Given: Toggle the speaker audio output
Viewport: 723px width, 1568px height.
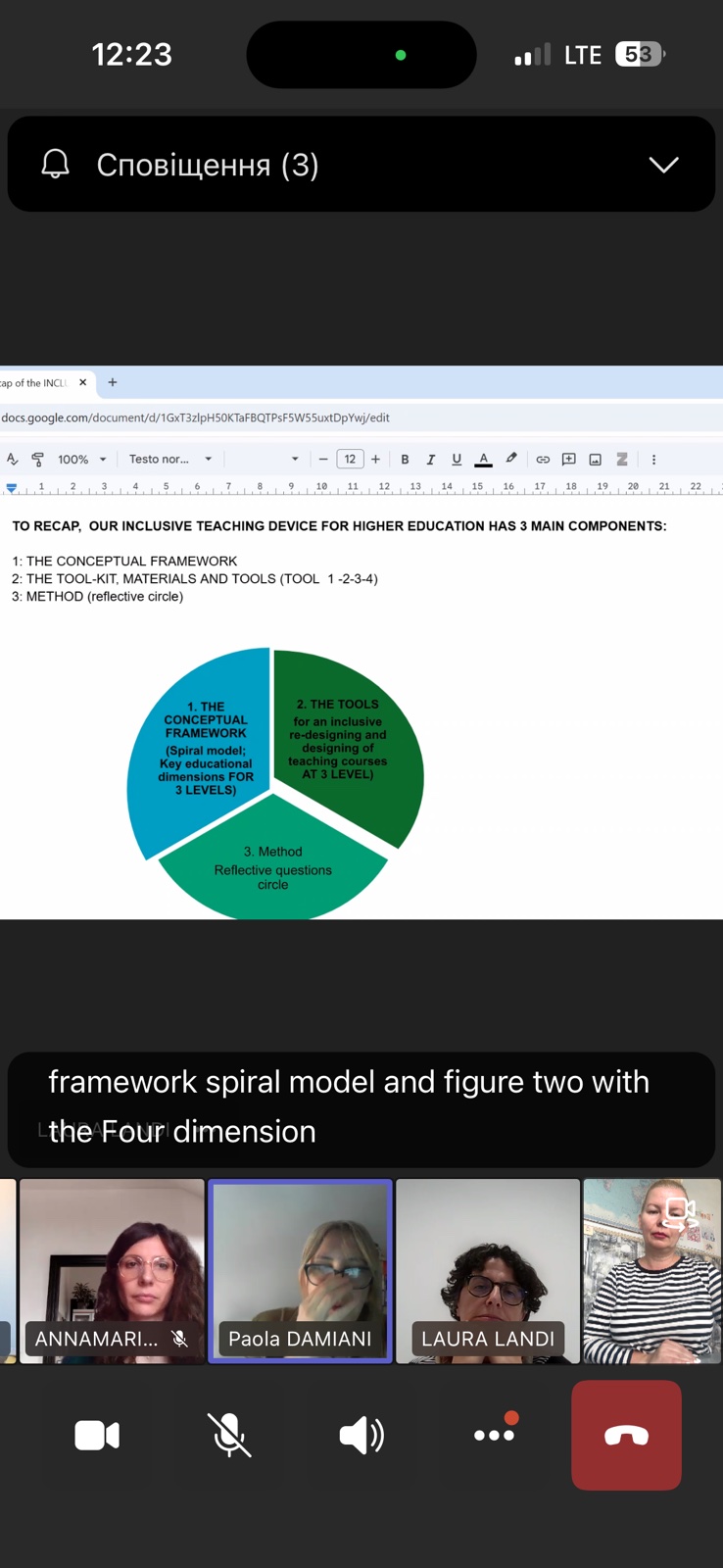Looking at the screenshot, I should 361,1436.
